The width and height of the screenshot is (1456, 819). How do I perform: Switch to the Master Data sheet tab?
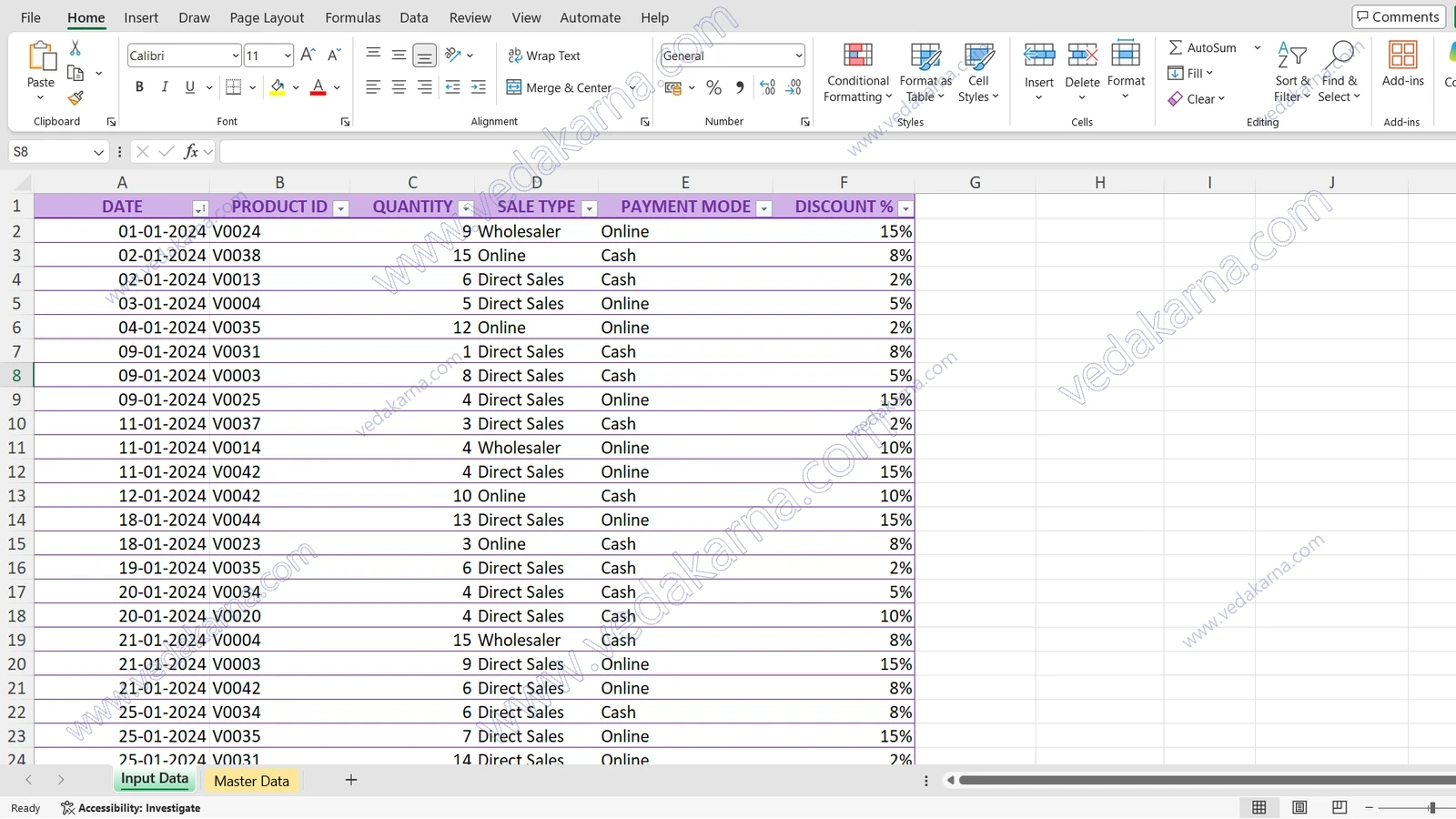251,781
